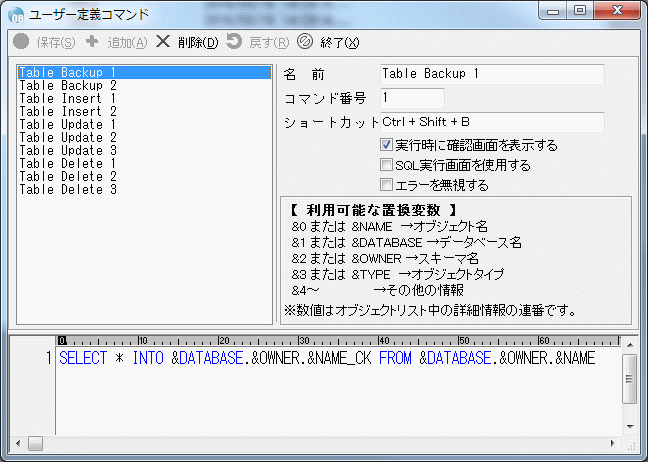Select Table Delete 2 entry
This screenshot has height=462, width=648.
tap(68, 176)
